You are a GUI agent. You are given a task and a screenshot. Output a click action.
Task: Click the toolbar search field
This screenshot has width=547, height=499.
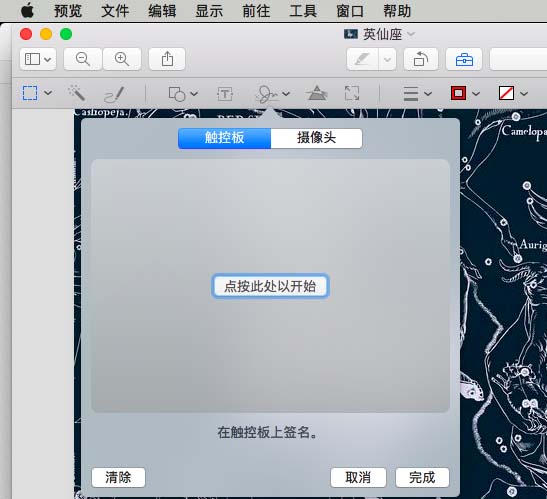point(518,59)
